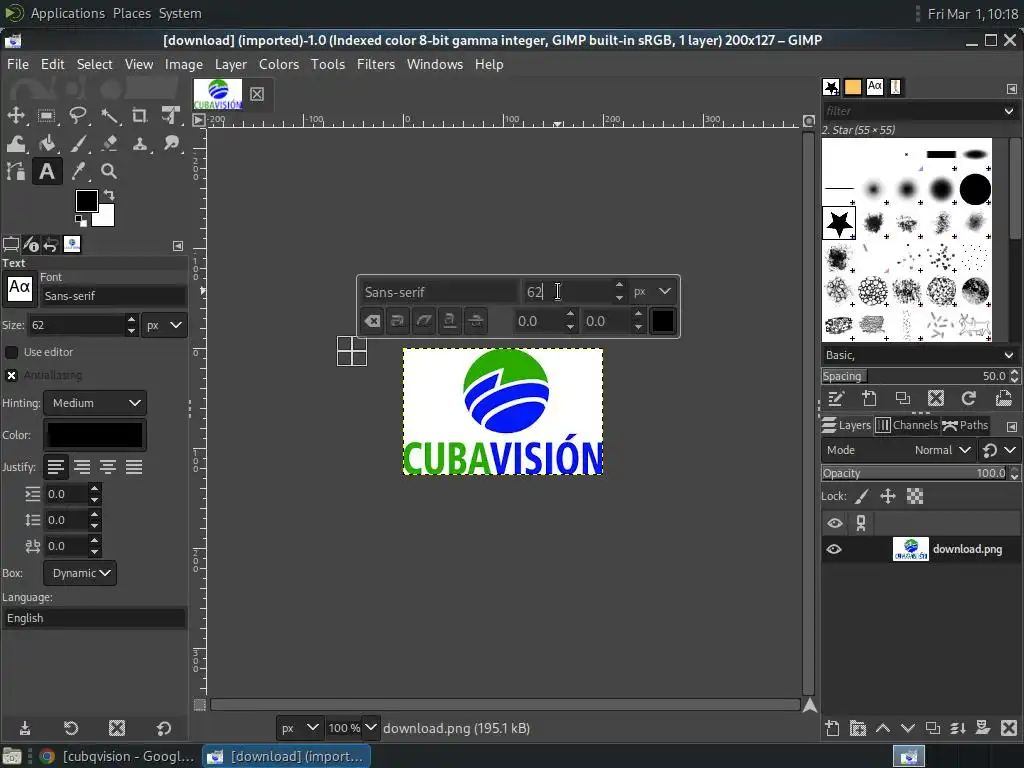The width and height of the screenshot is (1024, 768).
Task: Click the foreground color swatch
Action: click(86, 200)
